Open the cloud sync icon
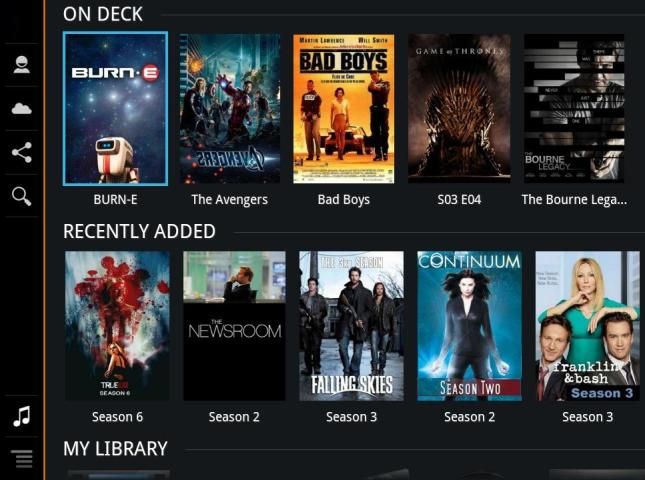Image resolution: width=645 pixels, height=480 pixels. pos(21,109)
